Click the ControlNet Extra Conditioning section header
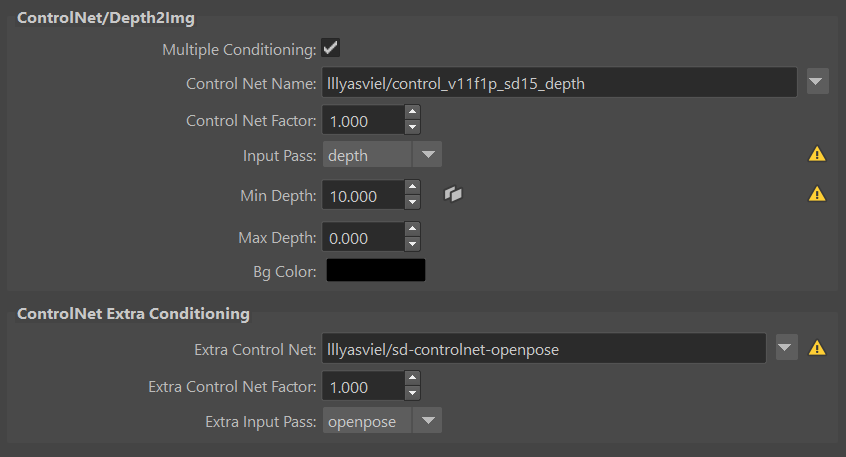The image size is (846, 457). 133,314
